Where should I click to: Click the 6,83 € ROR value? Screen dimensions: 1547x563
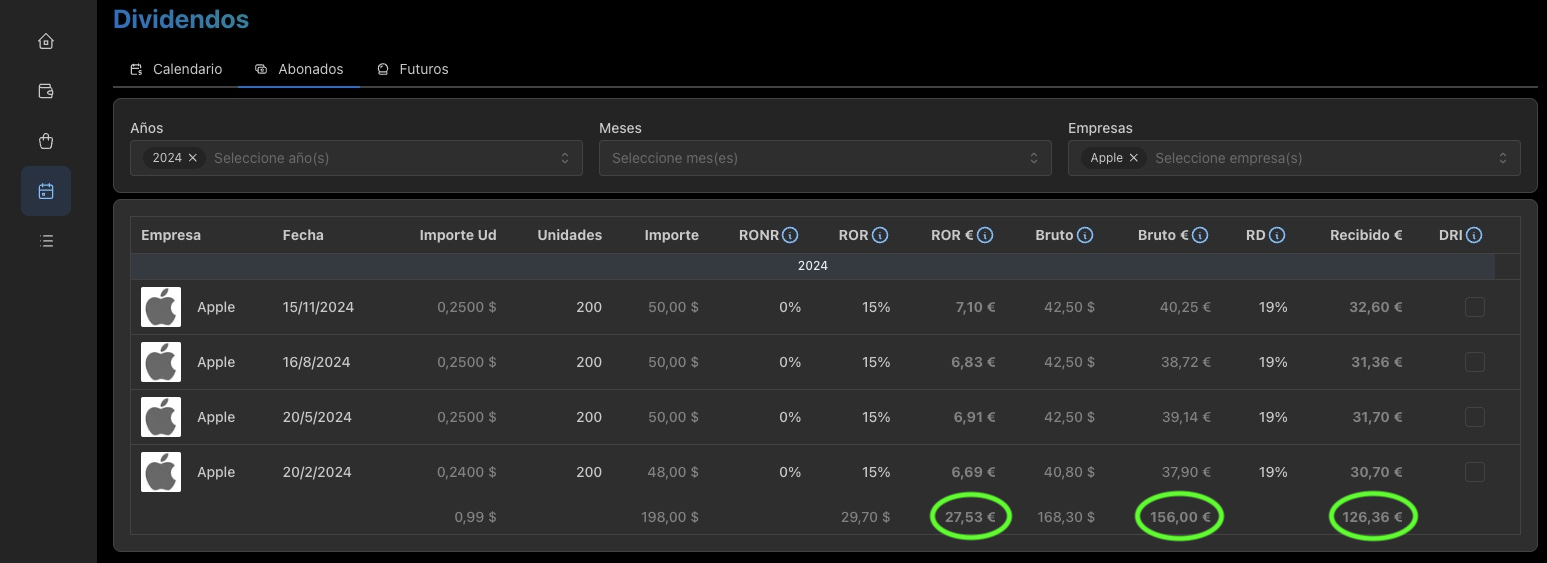click(x=971, y=362)
